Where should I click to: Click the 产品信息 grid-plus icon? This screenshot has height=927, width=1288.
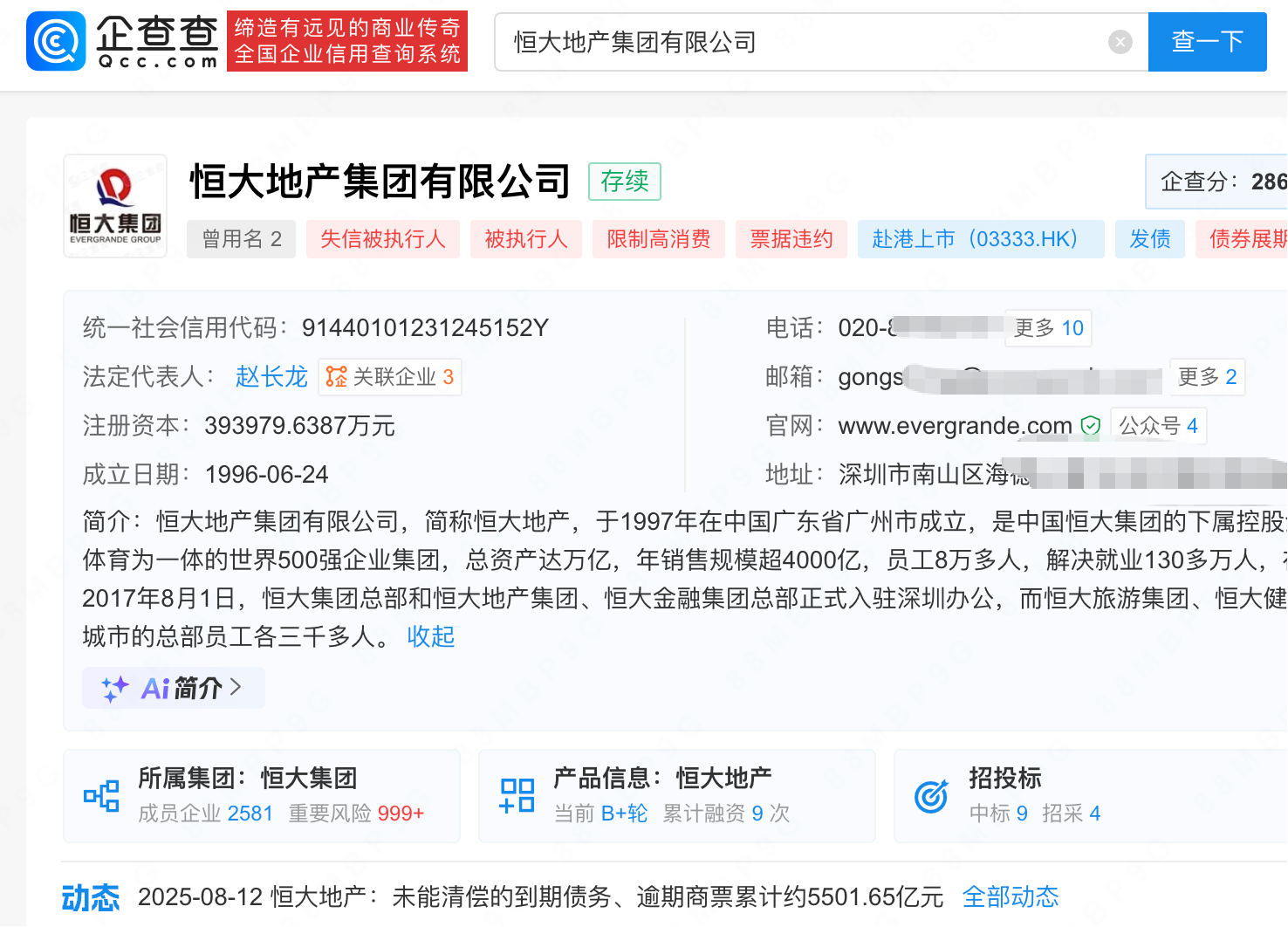517,796
